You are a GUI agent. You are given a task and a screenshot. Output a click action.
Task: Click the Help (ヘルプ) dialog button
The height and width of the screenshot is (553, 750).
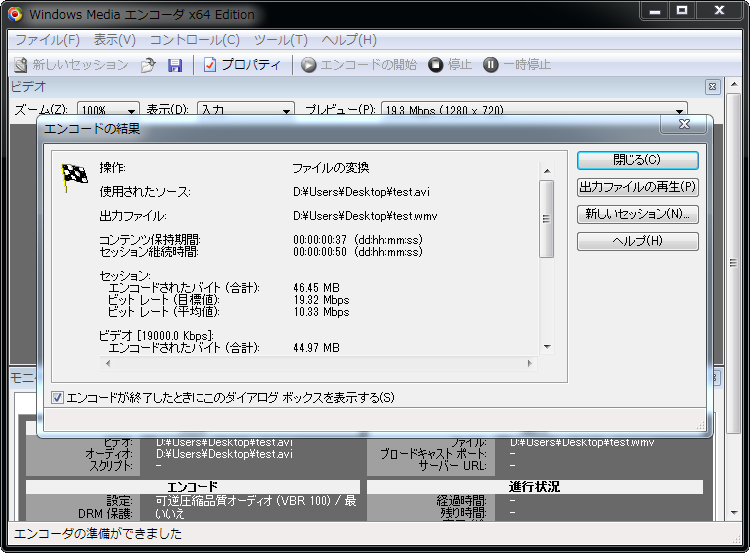click(637, 241)
